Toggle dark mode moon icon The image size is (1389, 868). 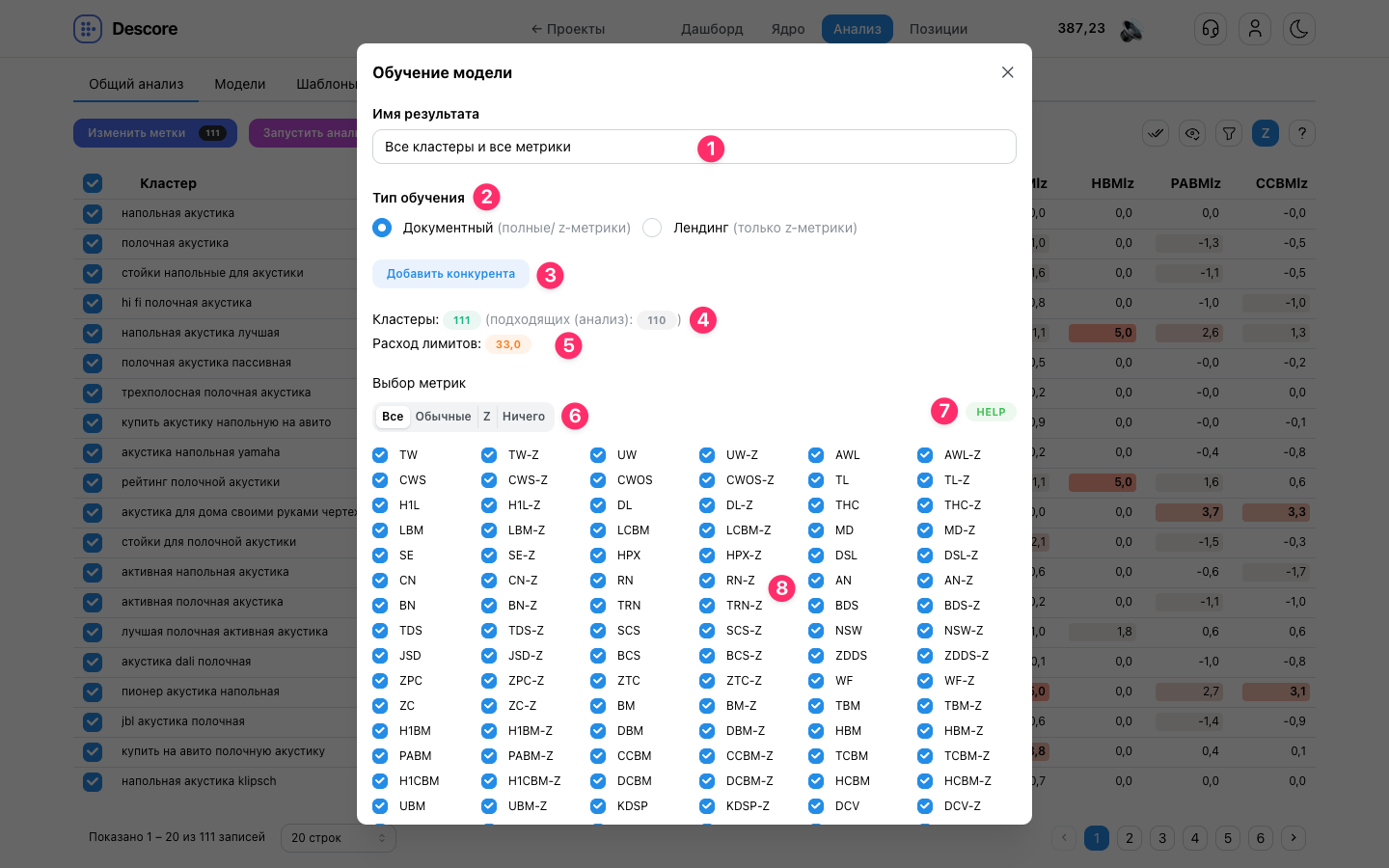coord(1299,29)
